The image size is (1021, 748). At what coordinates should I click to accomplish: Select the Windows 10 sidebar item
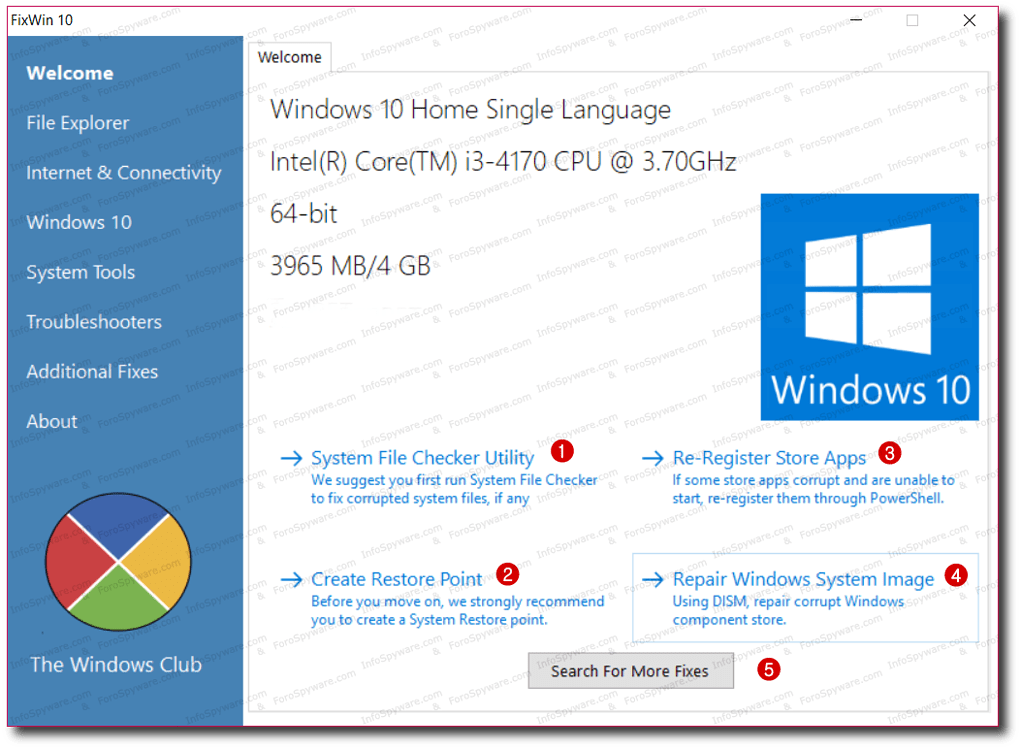point(79,222)
